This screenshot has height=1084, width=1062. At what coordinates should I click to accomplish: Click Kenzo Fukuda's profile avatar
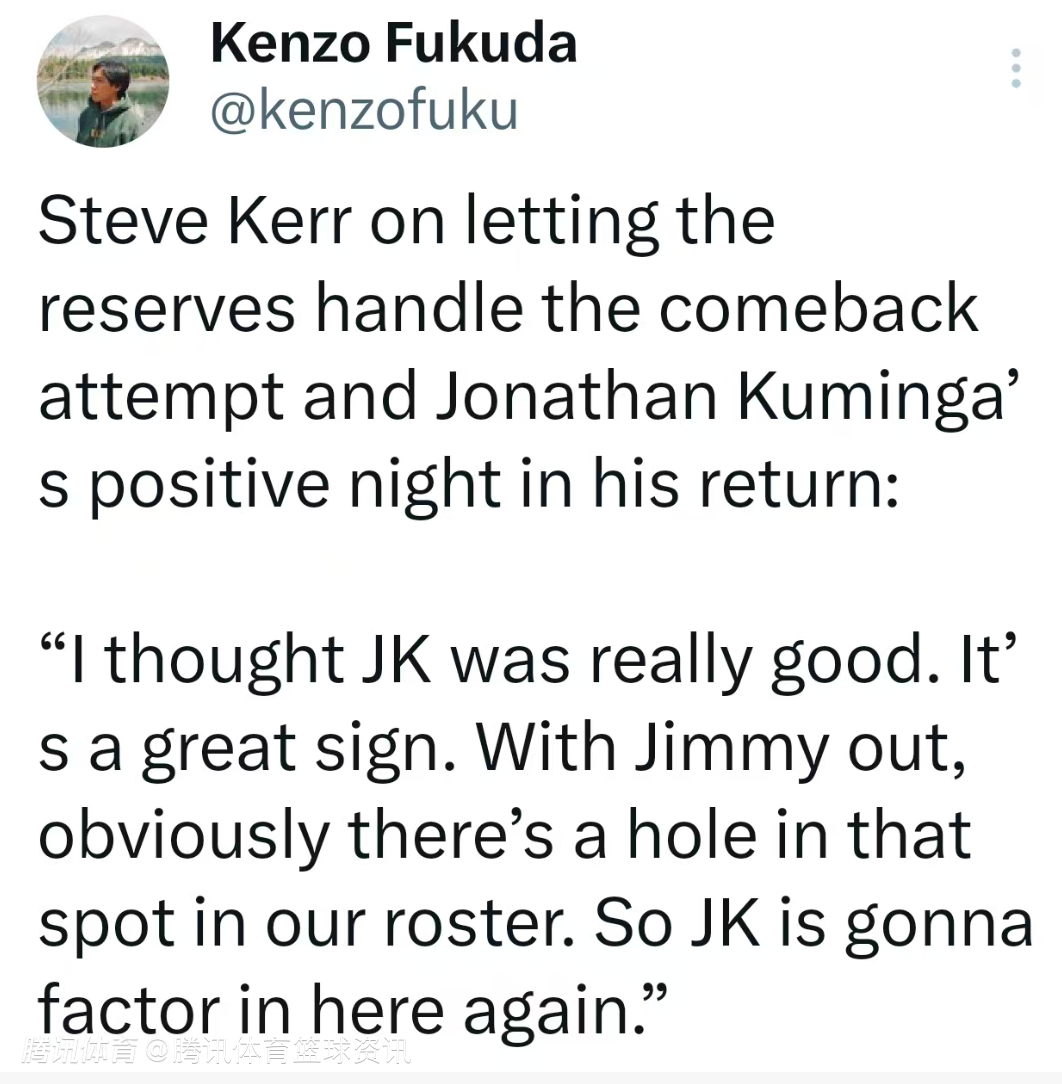tap(103, 82)
